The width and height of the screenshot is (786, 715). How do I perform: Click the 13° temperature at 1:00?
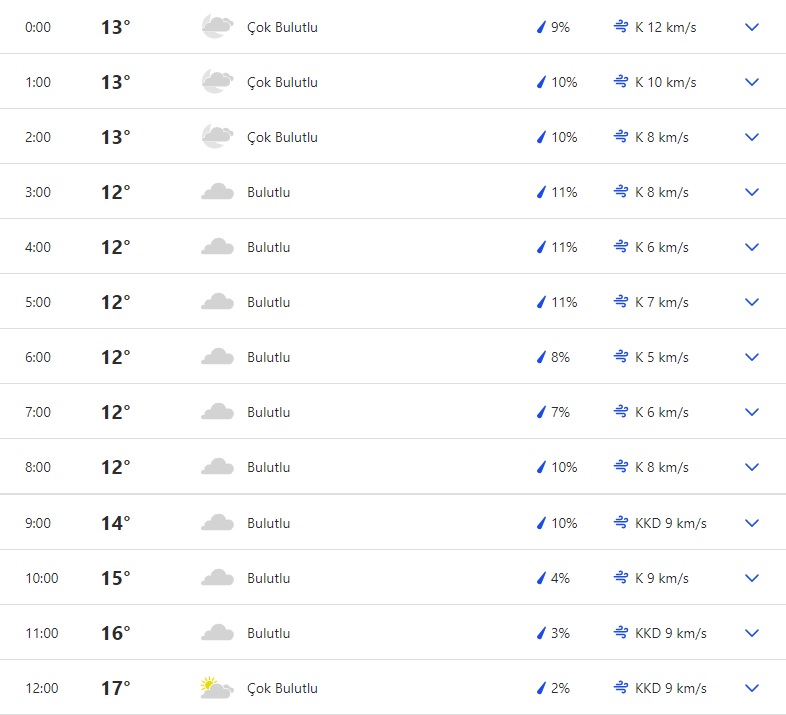pyautogui.click(x=115, y=82)
